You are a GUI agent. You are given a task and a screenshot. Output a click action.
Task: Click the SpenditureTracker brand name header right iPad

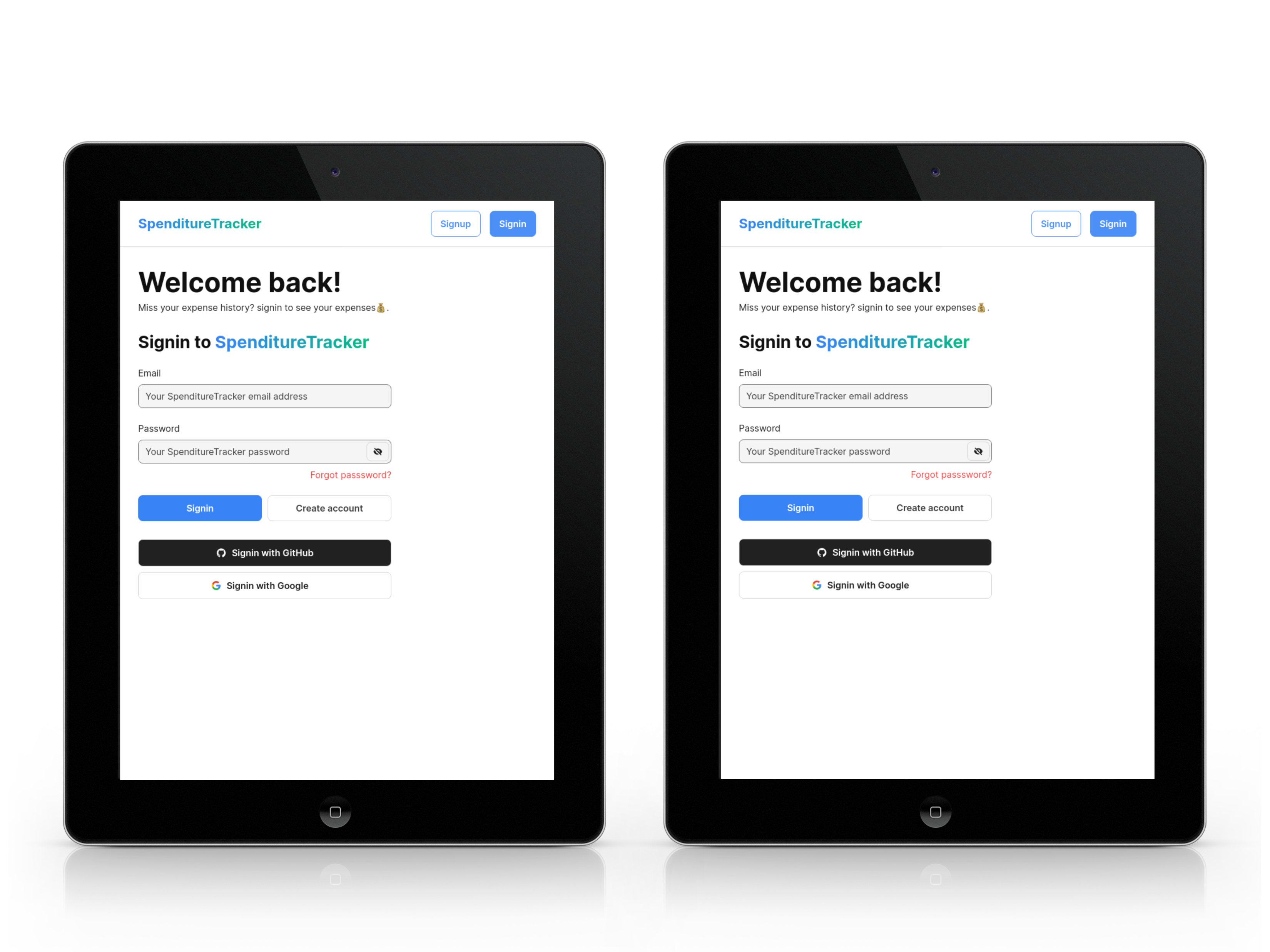(800, 224)
